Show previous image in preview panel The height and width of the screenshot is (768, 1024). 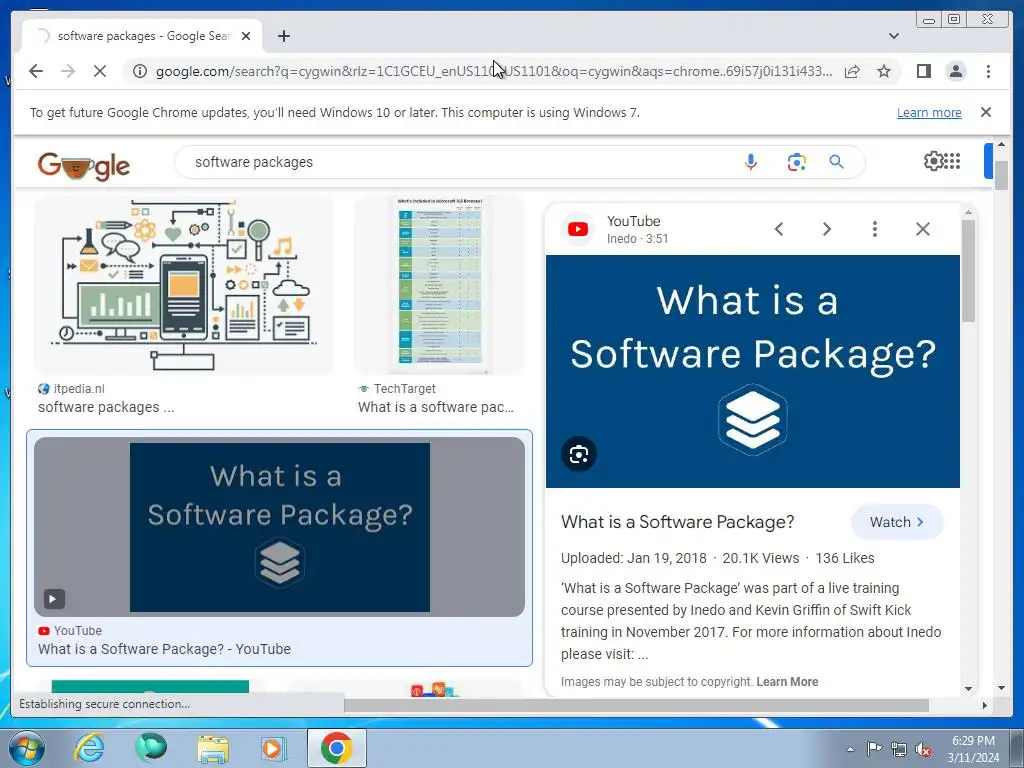[x=778, y=229]
